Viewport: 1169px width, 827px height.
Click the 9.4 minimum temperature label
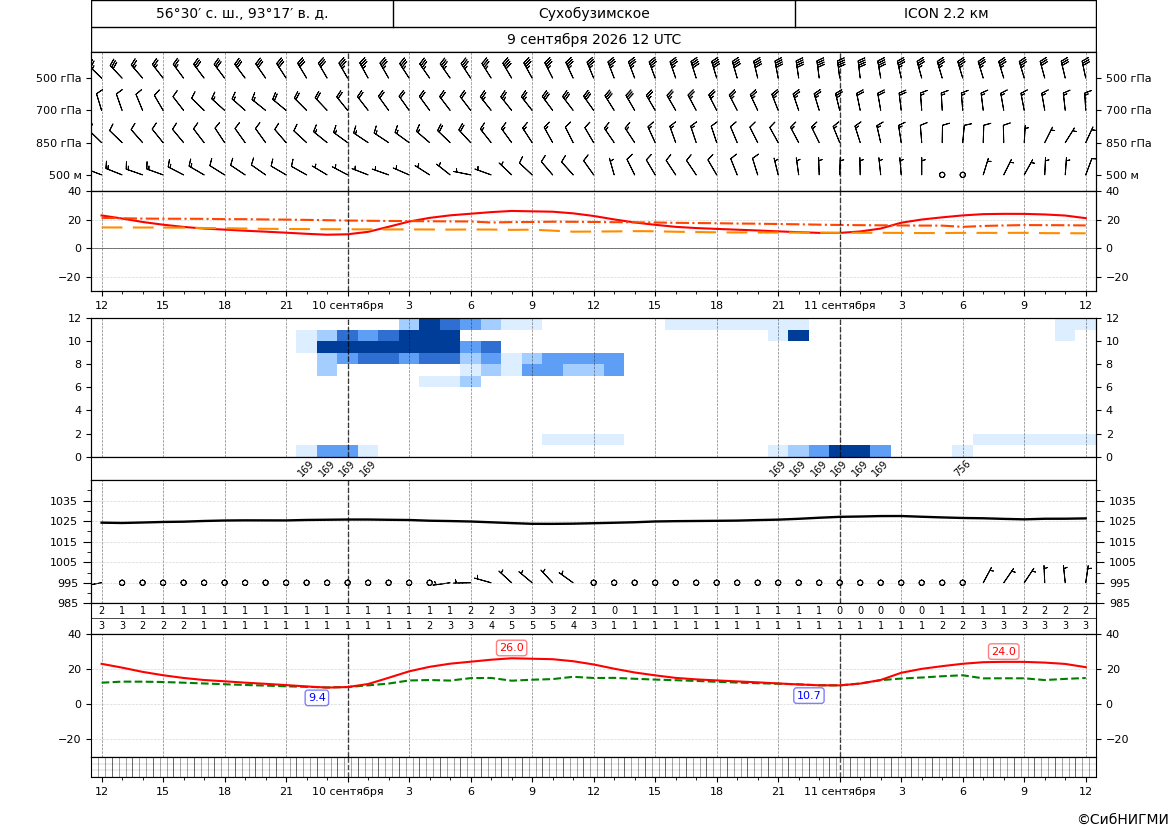[x=317, y=697]
